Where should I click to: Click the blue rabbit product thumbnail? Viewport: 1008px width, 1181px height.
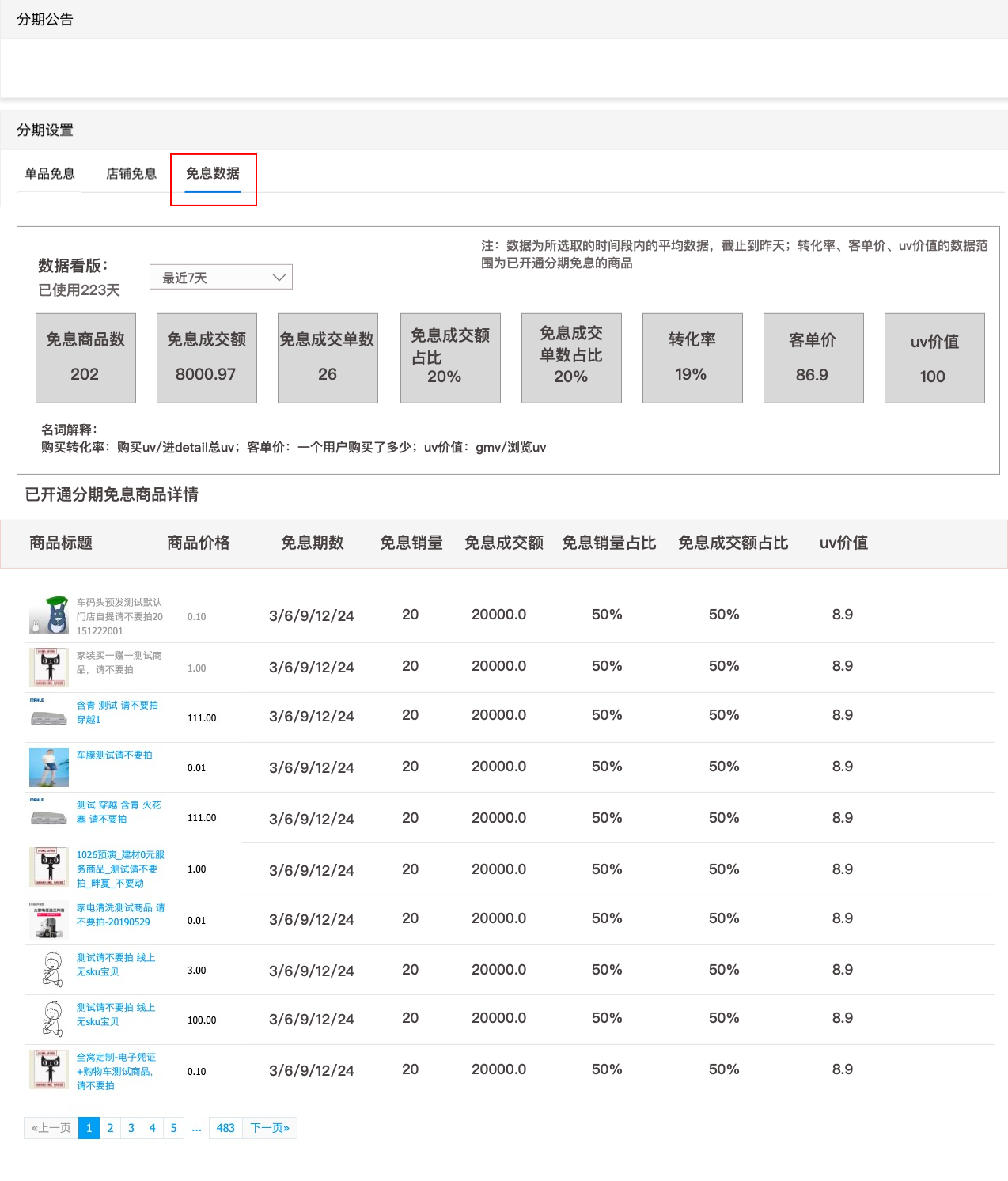pos(49,615)
